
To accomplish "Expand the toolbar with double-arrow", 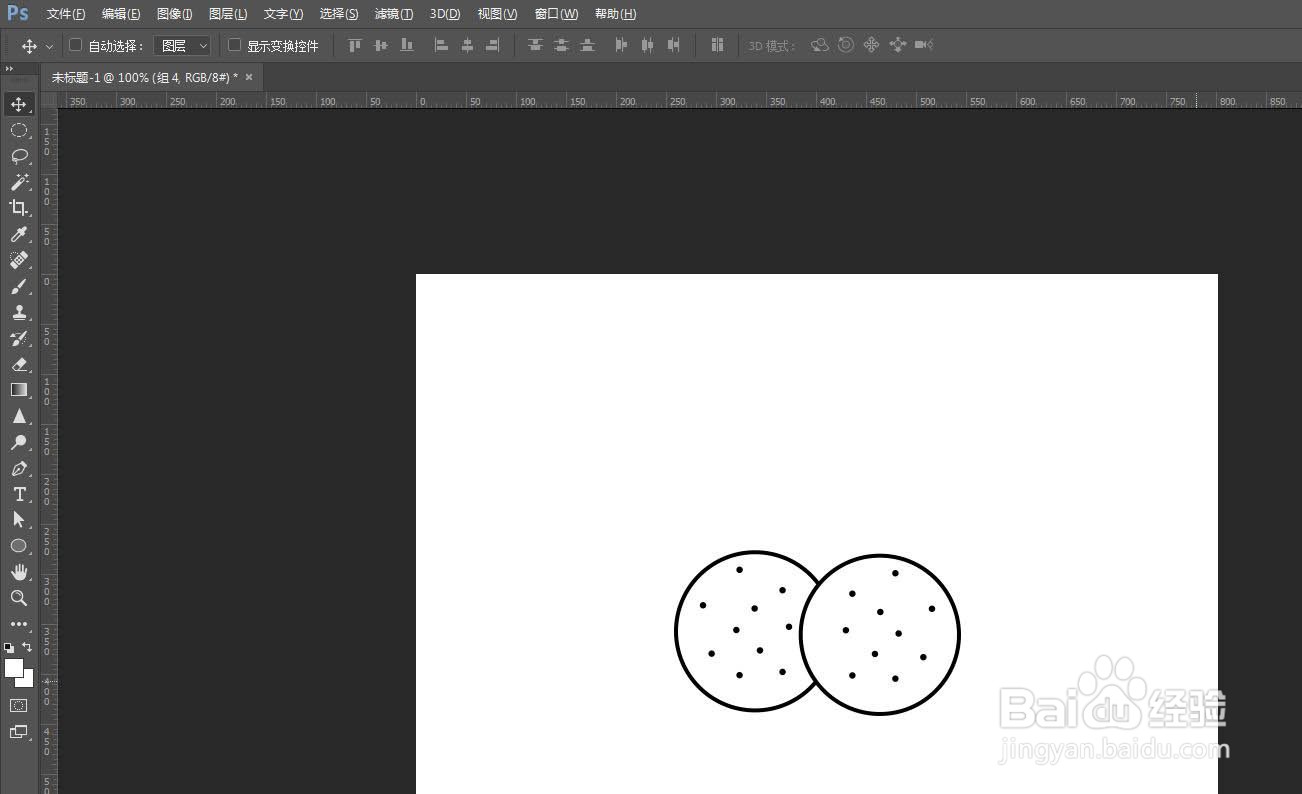I will [10, 69].
